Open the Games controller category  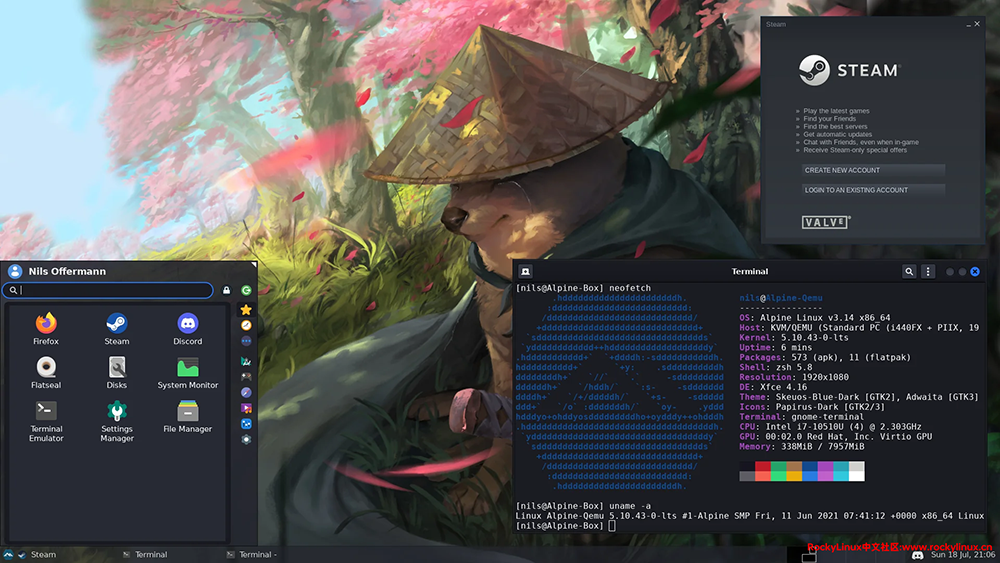coord(246,376)
